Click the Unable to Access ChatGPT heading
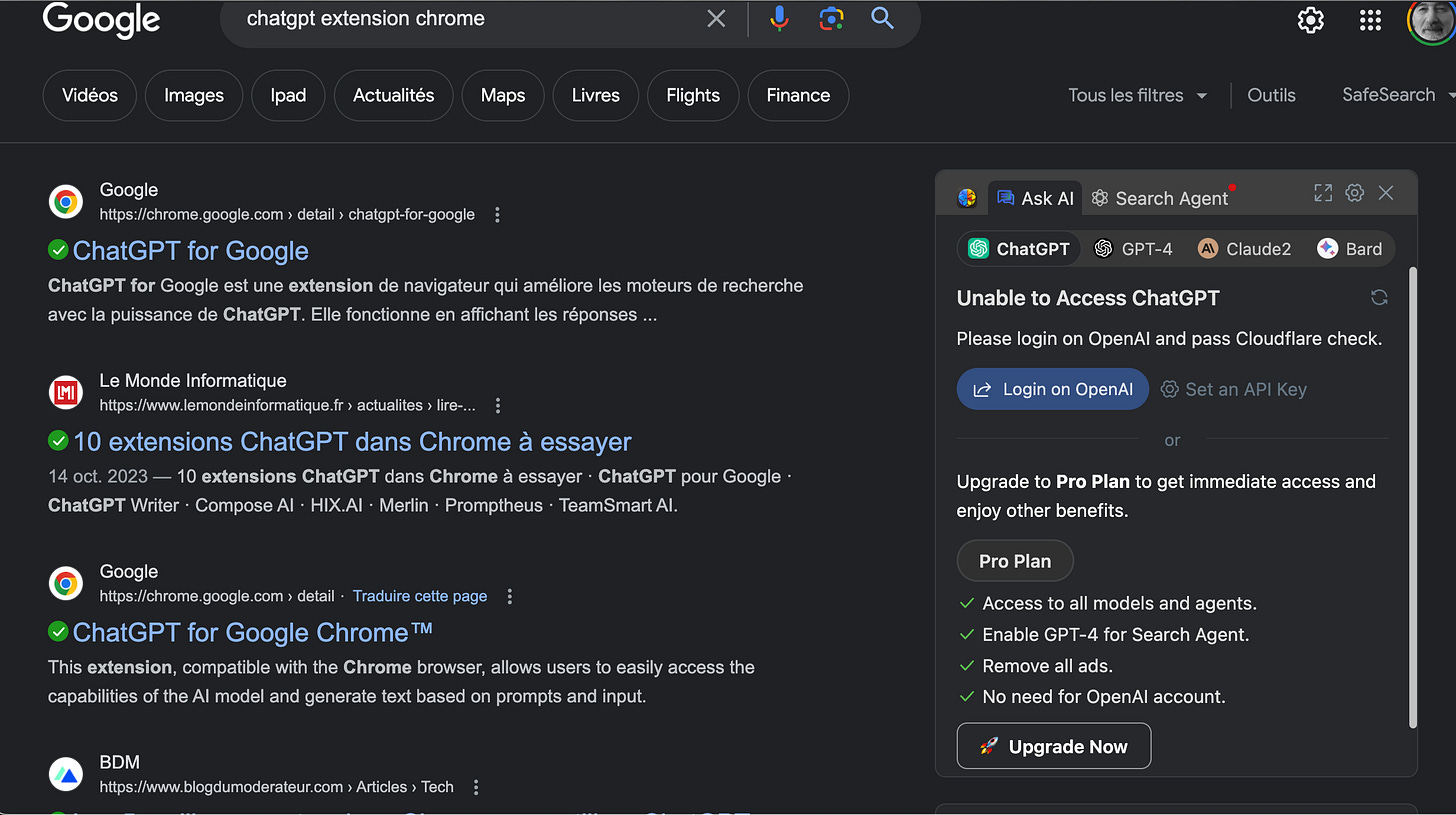This screenshot has width=1456, height=815. coord(1088,298)
